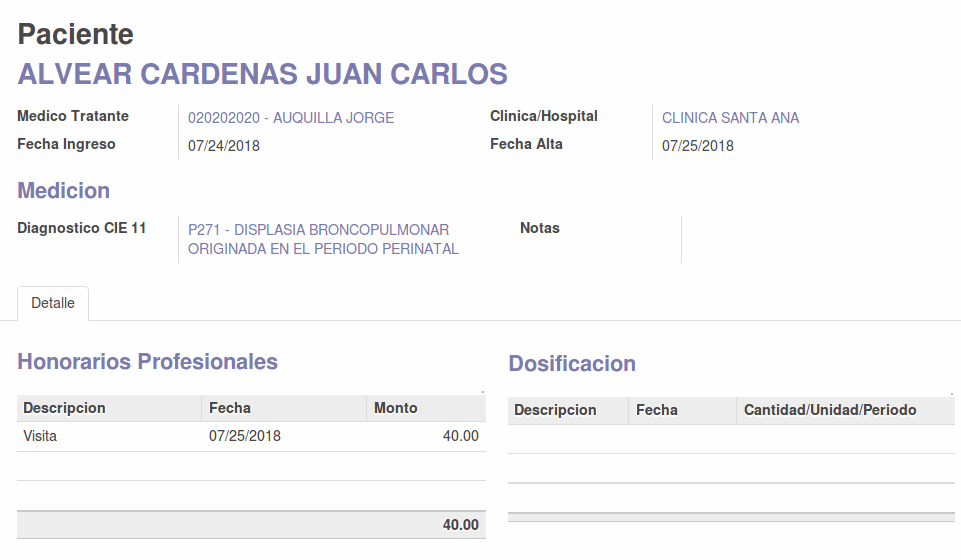This screenshot has width=961, height=560.
Task: Sort Honorarios table by Monto column
Action: tap(396, 408)
